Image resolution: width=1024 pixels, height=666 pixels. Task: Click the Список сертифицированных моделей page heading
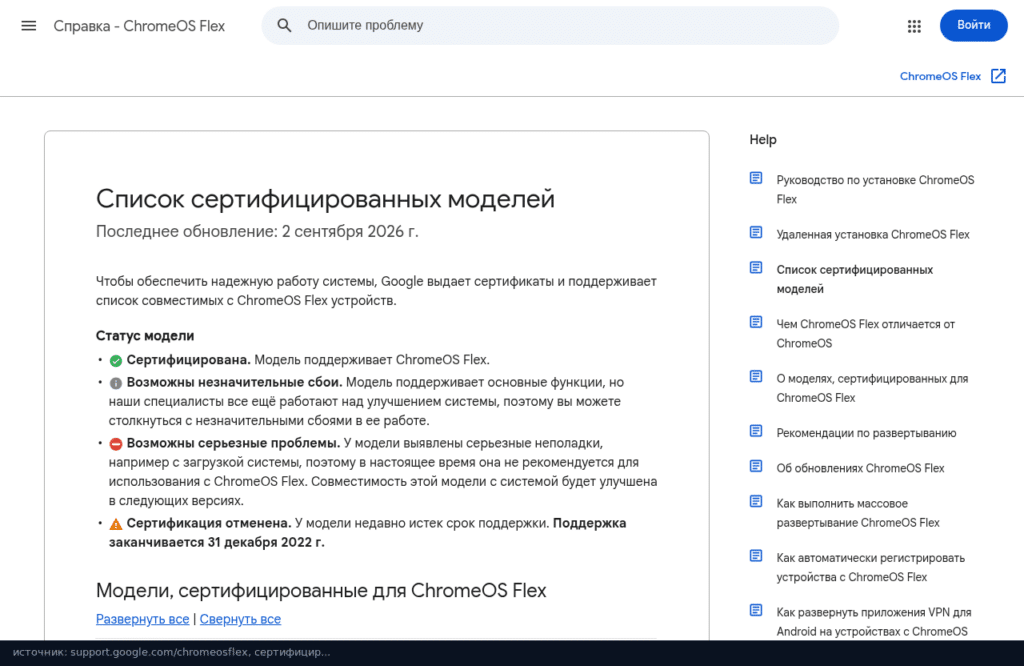(x=325, y=199)
